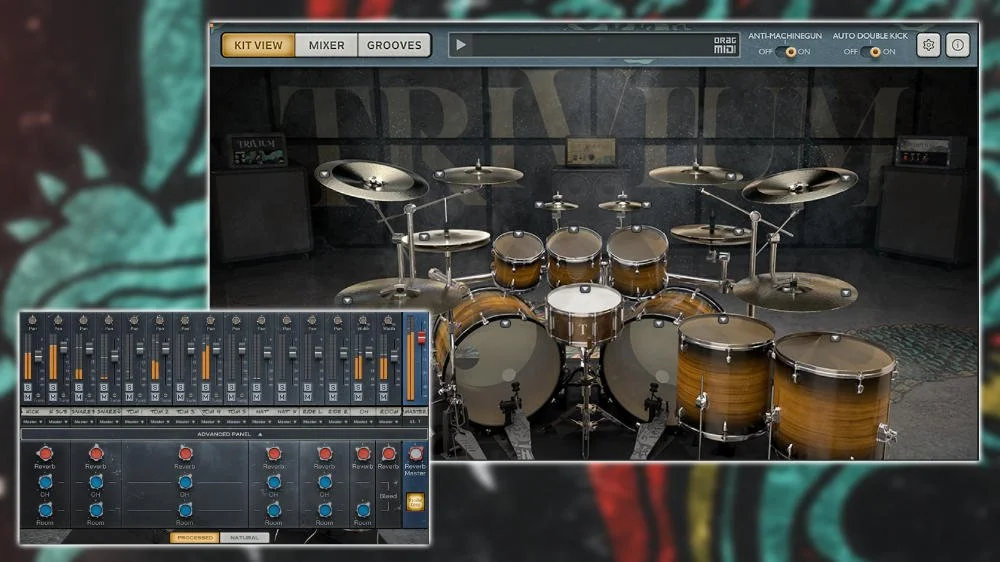Select the Natural mix mode

click(x=244, y=538)
